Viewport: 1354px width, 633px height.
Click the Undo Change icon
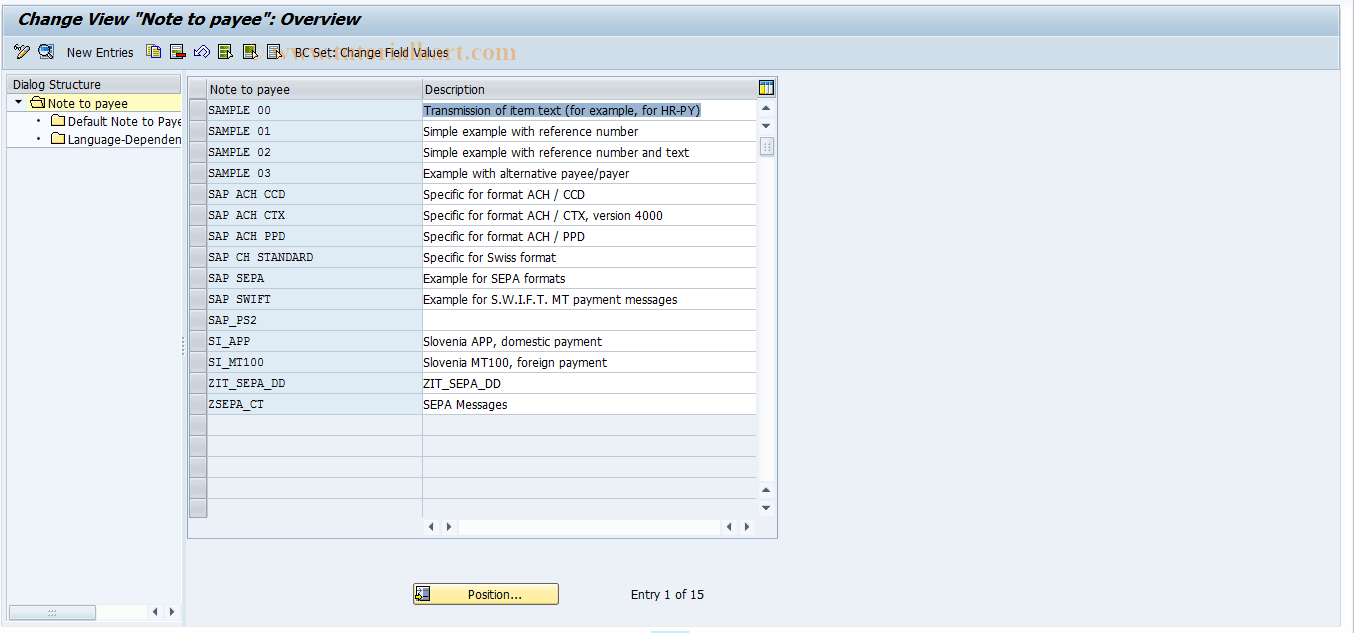[x=201, y=51]
